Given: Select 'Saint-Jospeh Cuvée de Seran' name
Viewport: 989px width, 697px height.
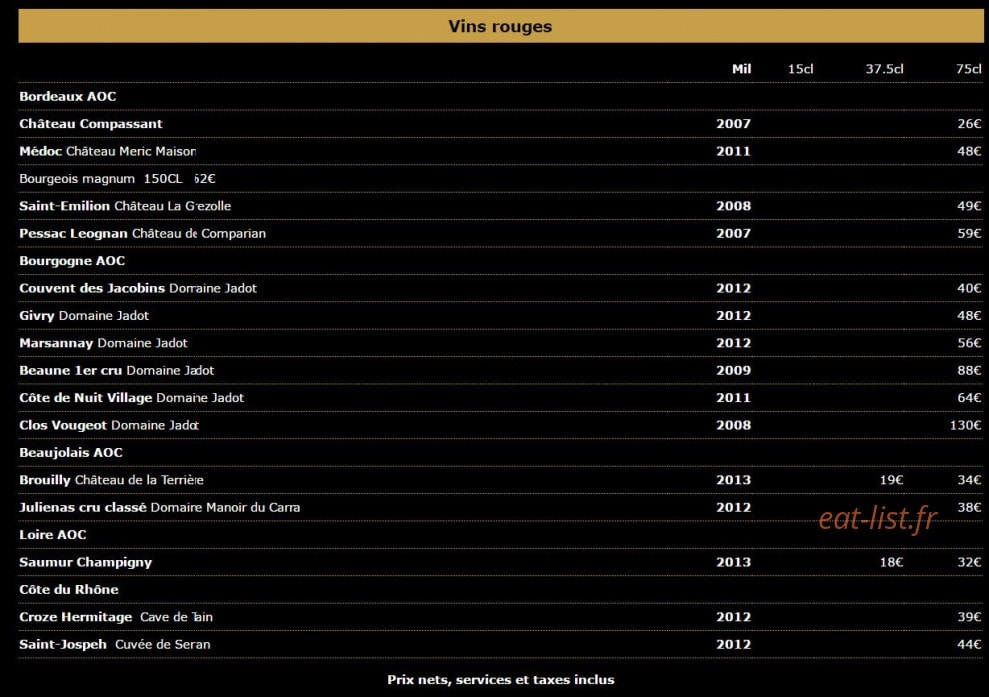Looking at the screenshot, I should pyautogui.click(x=115, y=645).
